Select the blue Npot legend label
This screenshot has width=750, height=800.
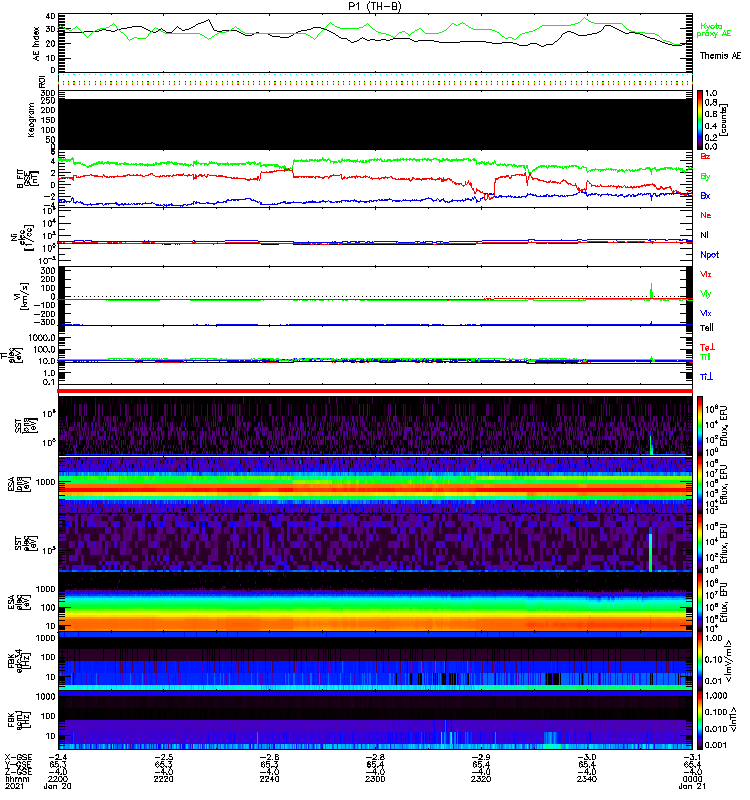tap(710, 255)
